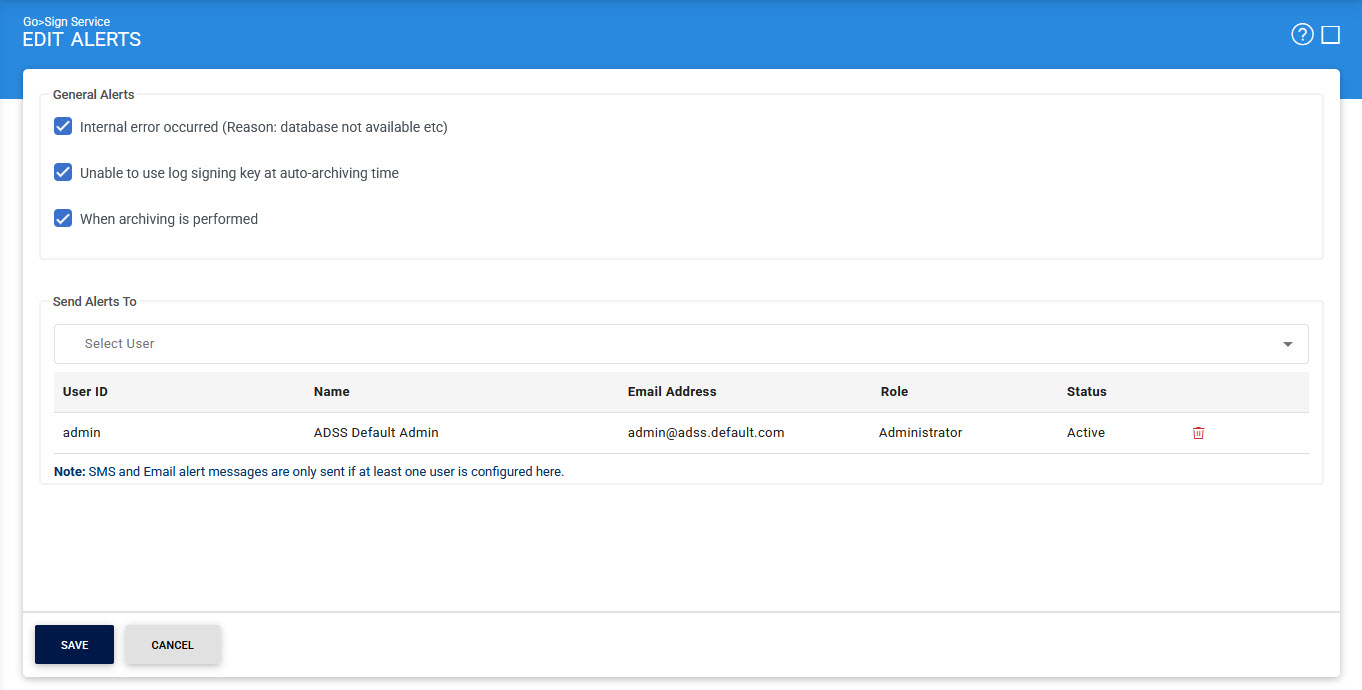Expand the Select User dropdown arrow
The width and height of the screenshot is (1362, 690).
[x=1287, y=344]
